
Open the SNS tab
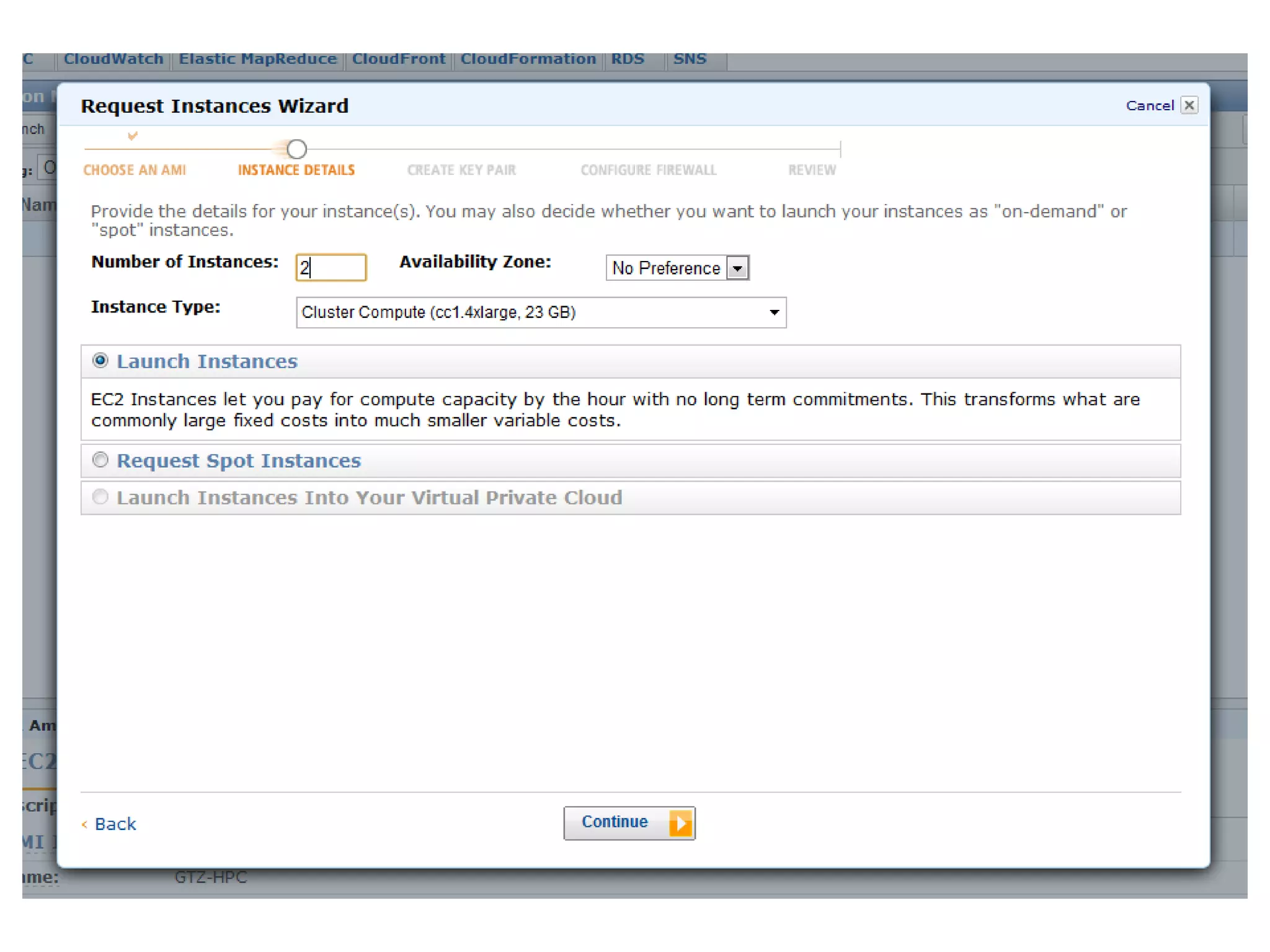(690, 59)
